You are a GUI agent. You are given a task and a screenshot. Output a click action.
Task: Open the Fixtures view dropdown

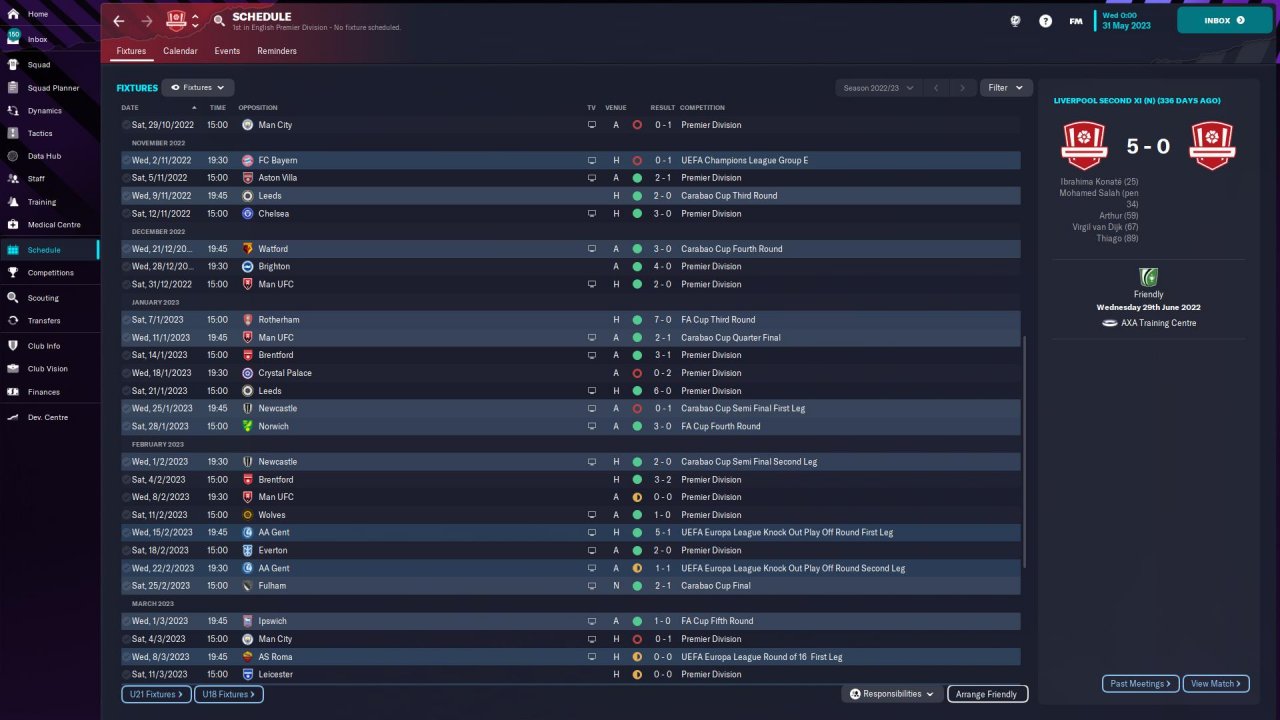(198, 88)
